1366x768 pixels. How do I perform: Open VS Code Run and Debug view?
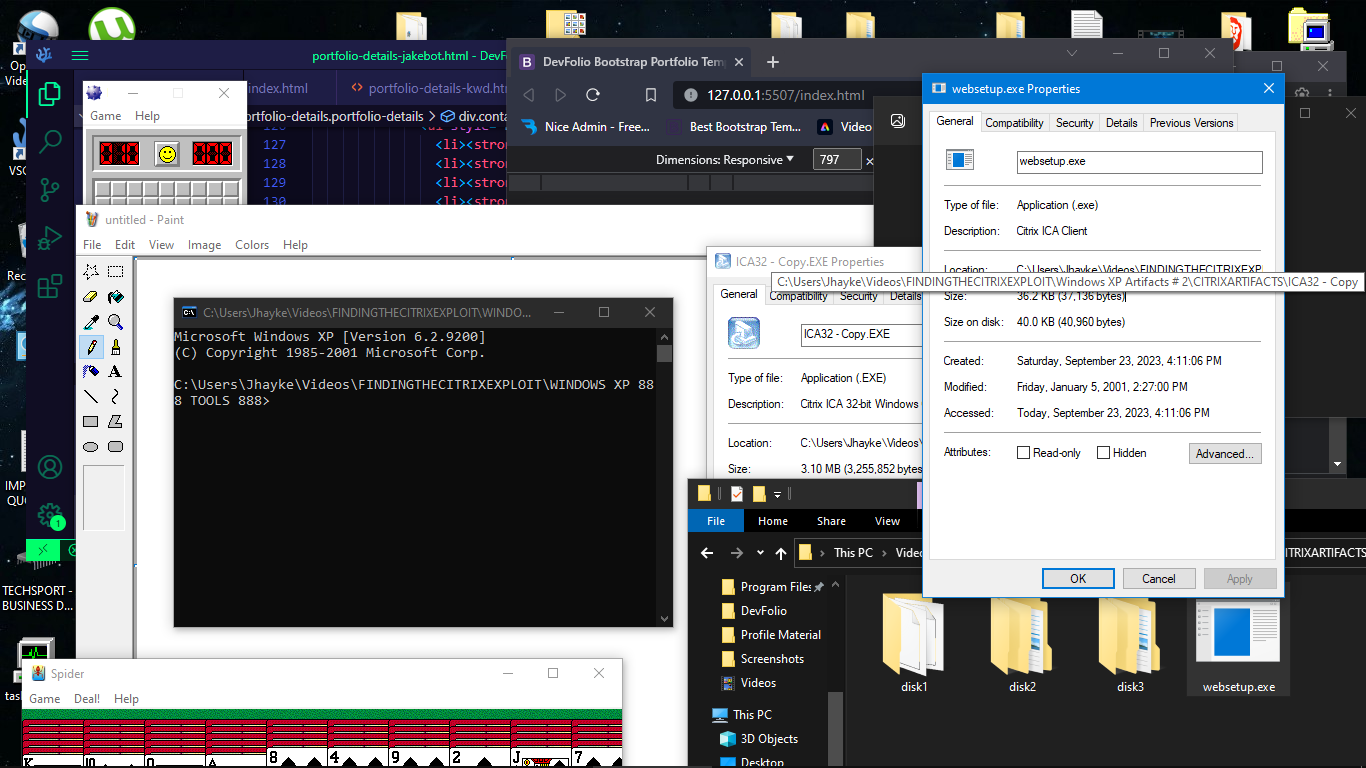pyautogui.click(x=50, y=240)
